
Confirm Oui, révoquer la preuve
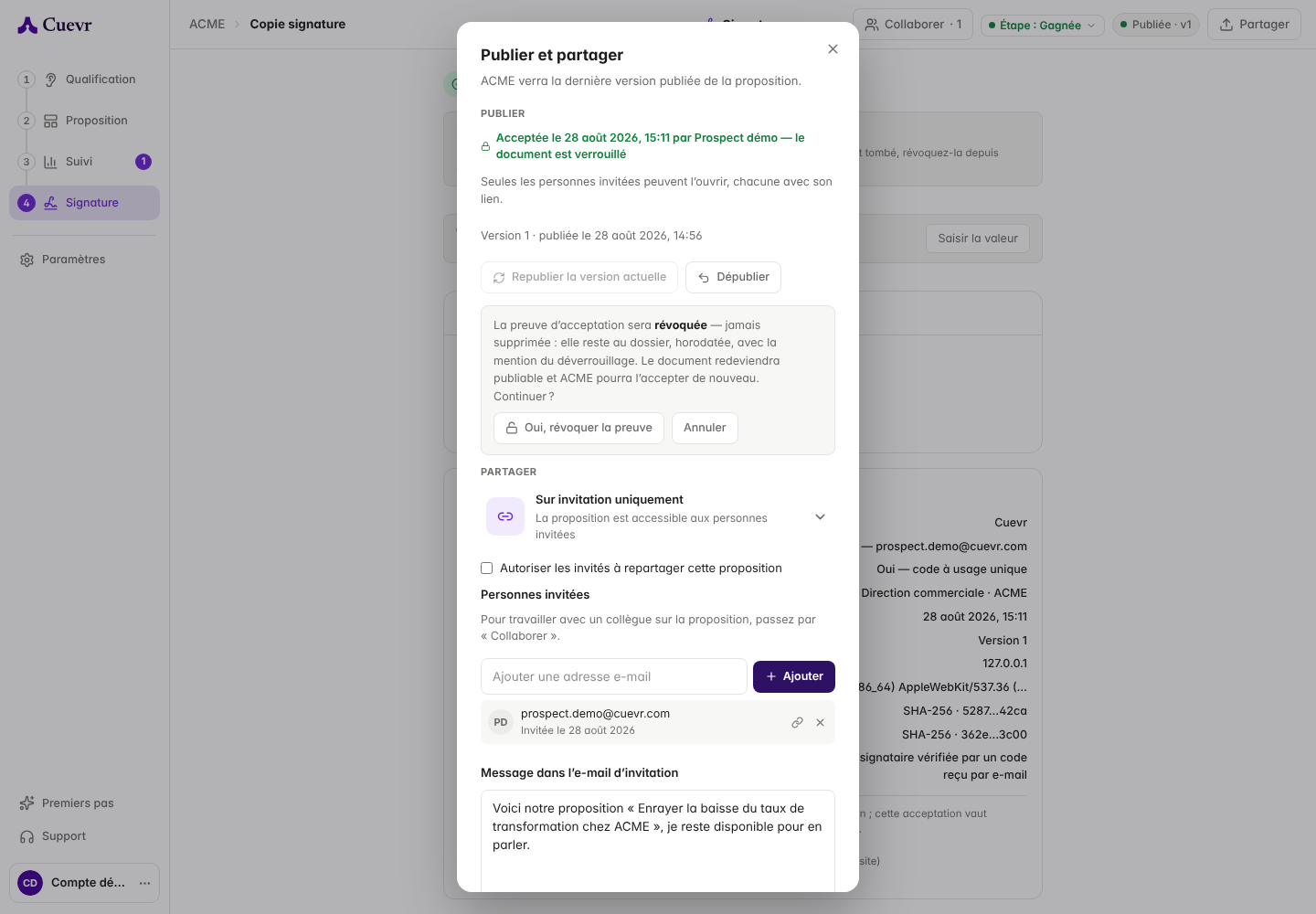[578, 428]
